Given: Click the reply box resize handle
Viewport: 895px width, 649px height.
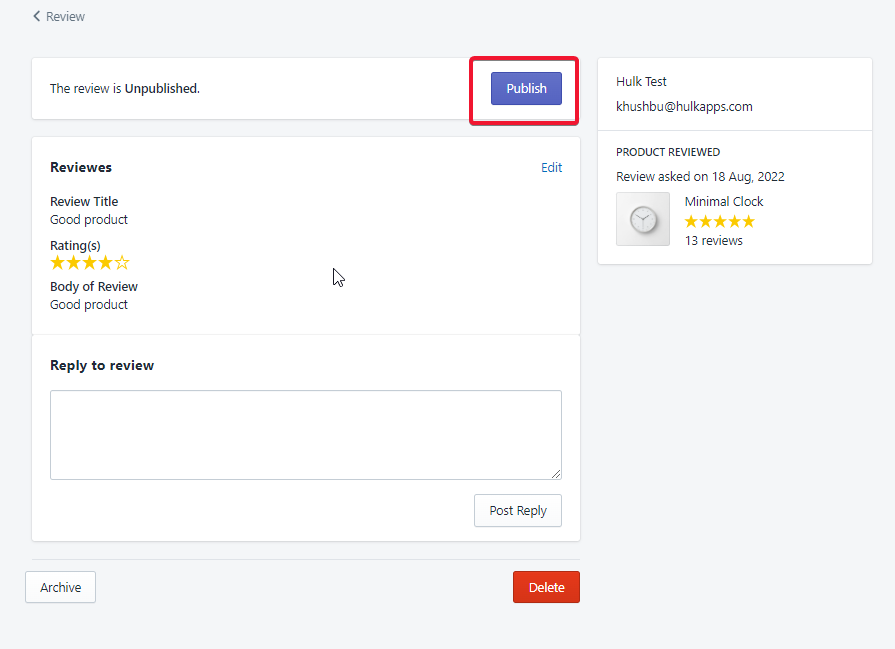Looking at the screenshot, I should pyautogui.click(x=556, y=474).
